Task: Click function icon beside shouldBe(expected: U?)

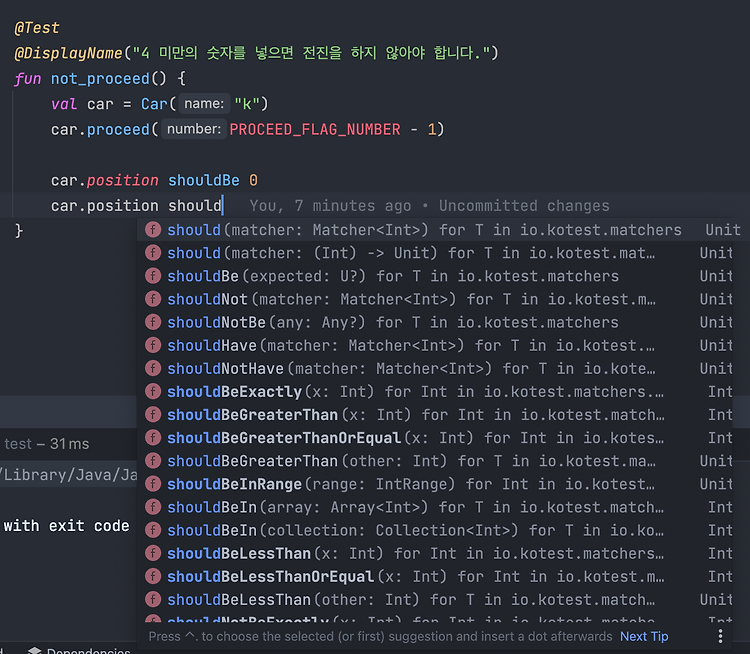Action: point(153,276)
